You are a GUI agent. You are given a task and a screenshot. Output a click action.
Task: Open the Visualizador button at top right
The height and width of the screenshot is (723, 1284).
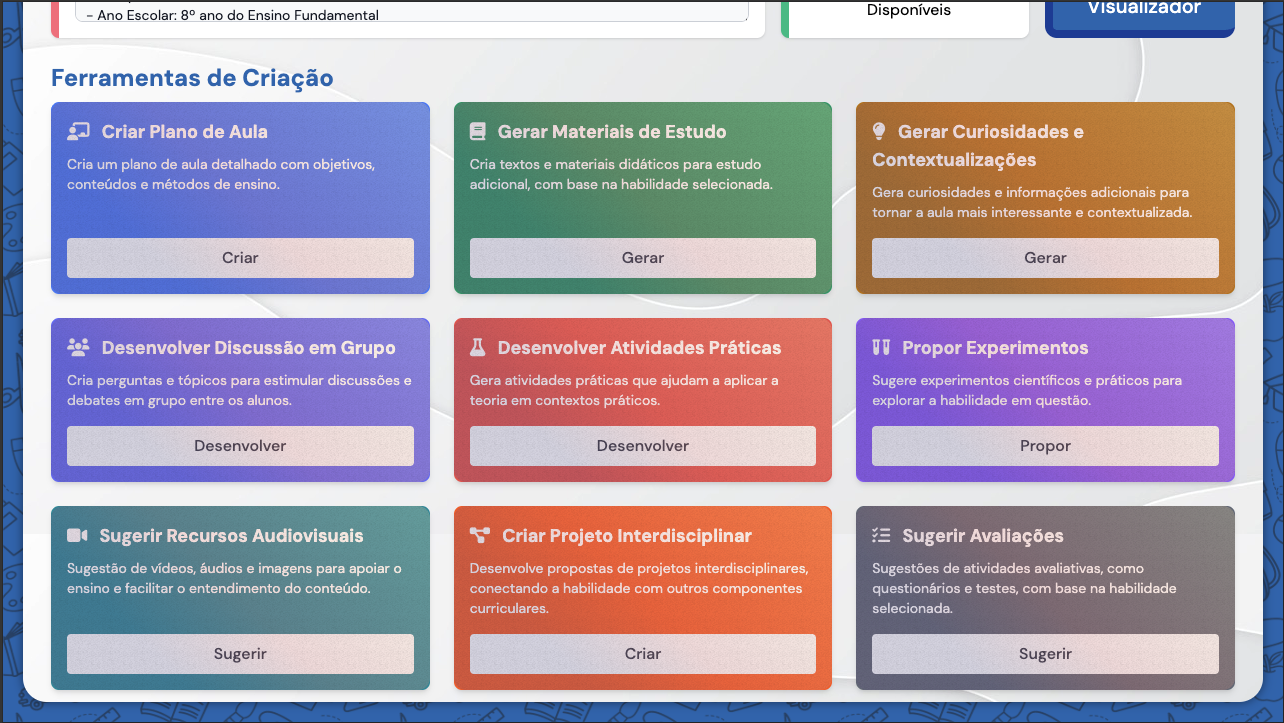pyautogui.click(x=1139, y=12)
